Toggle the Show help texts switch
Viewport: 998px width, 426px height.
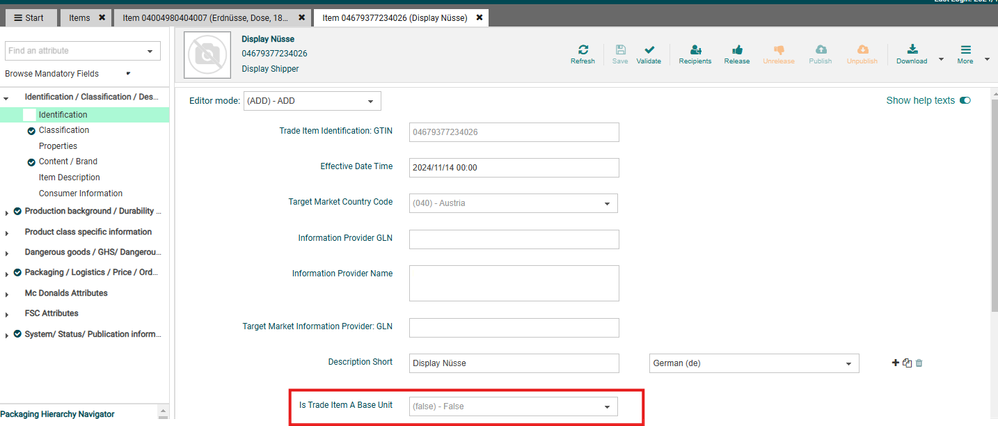[966, 101]
